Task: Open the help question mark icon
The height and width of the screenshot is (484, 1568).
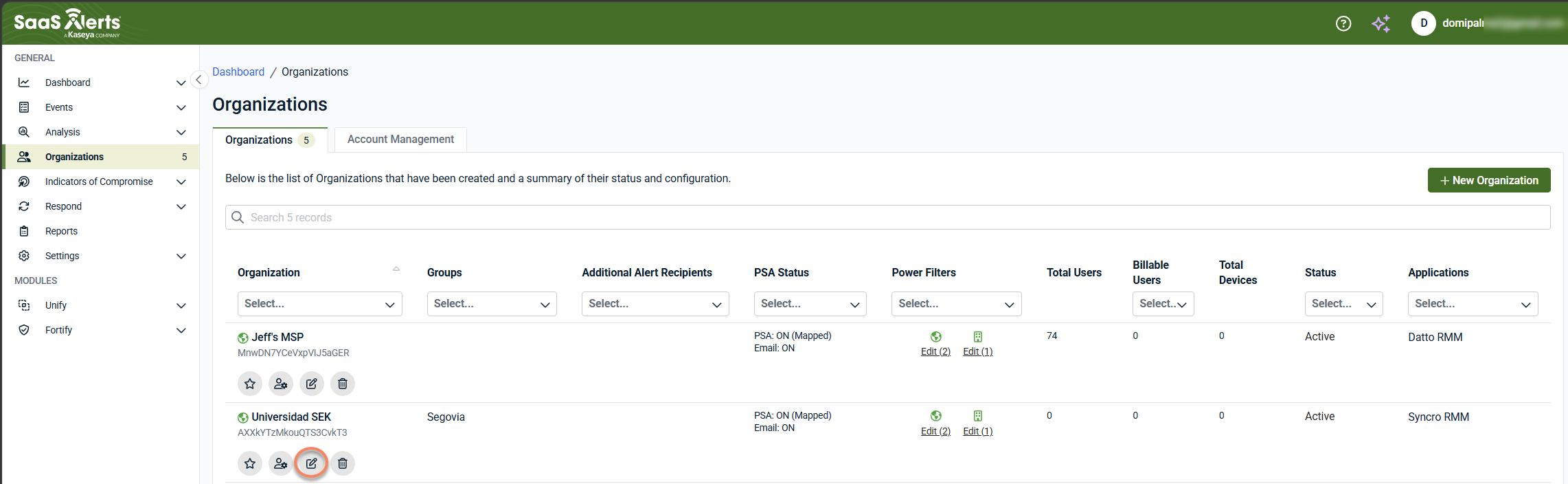Action: [1343, 23]
